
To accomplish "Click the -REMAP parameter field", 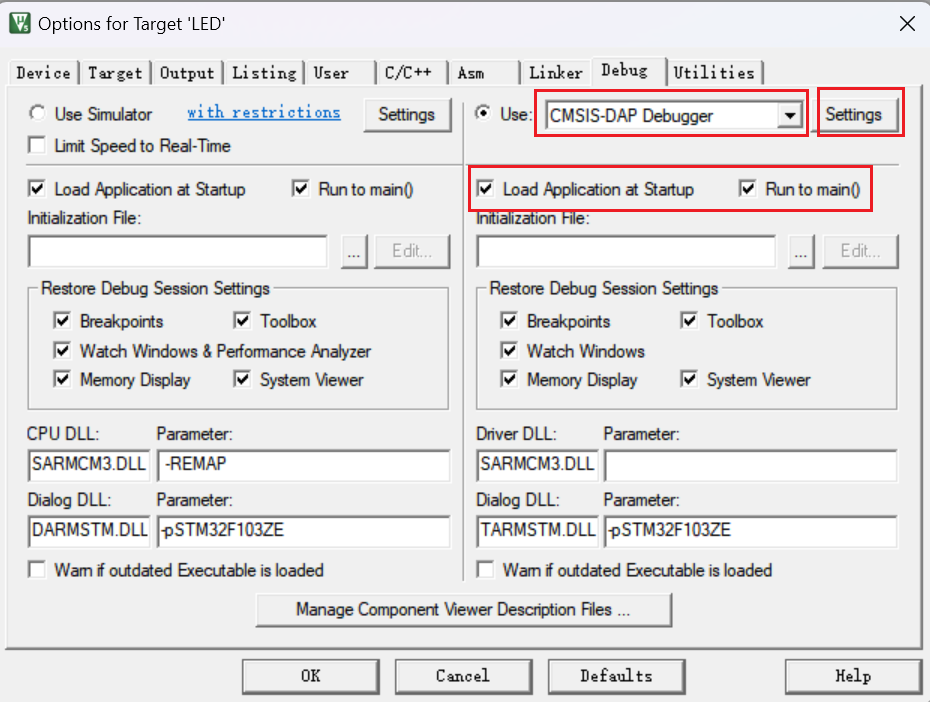I will coord(304,465).
